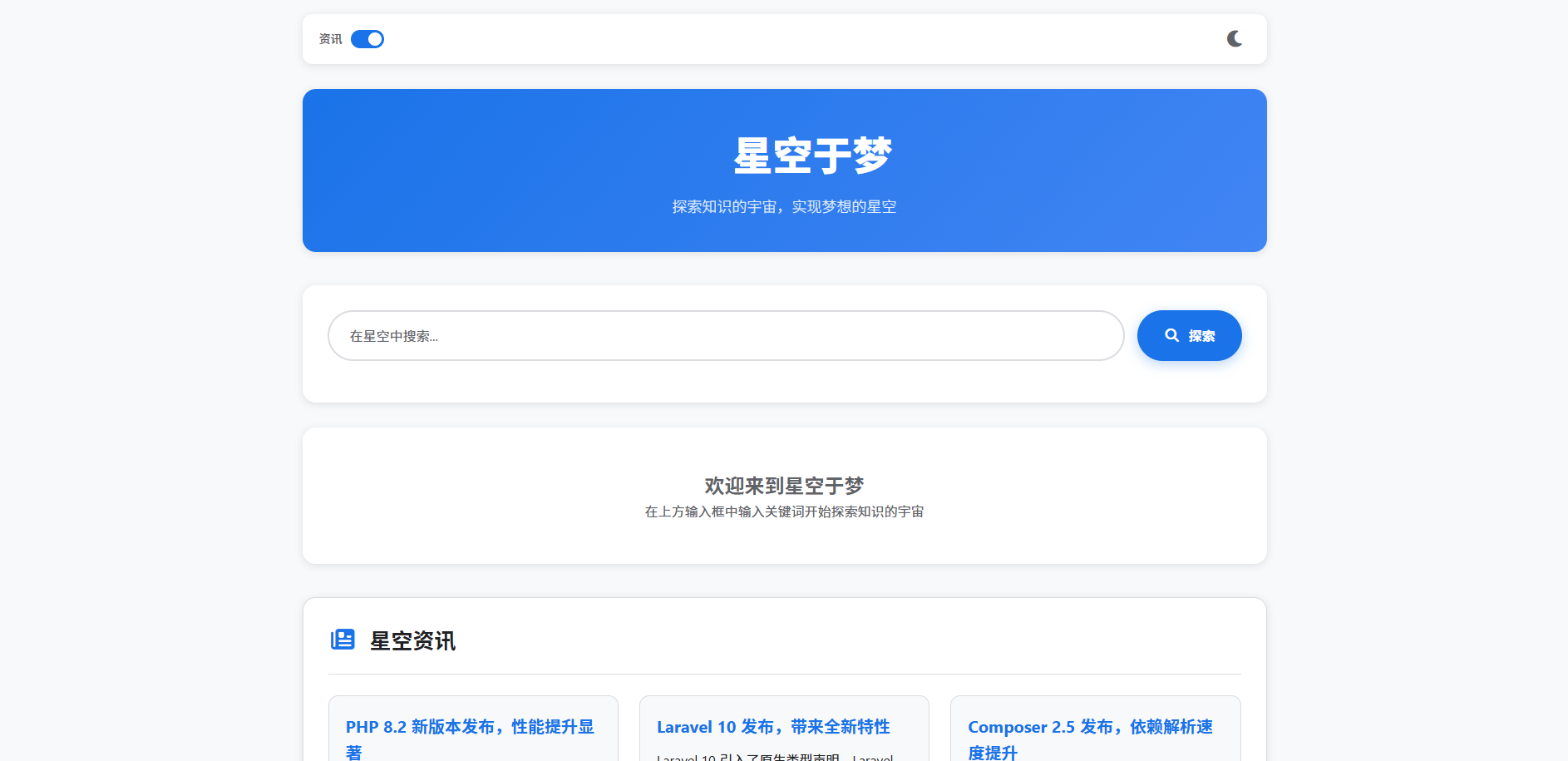
Task: Switch to dark mode with moon icon
Action: [1235, 39]
